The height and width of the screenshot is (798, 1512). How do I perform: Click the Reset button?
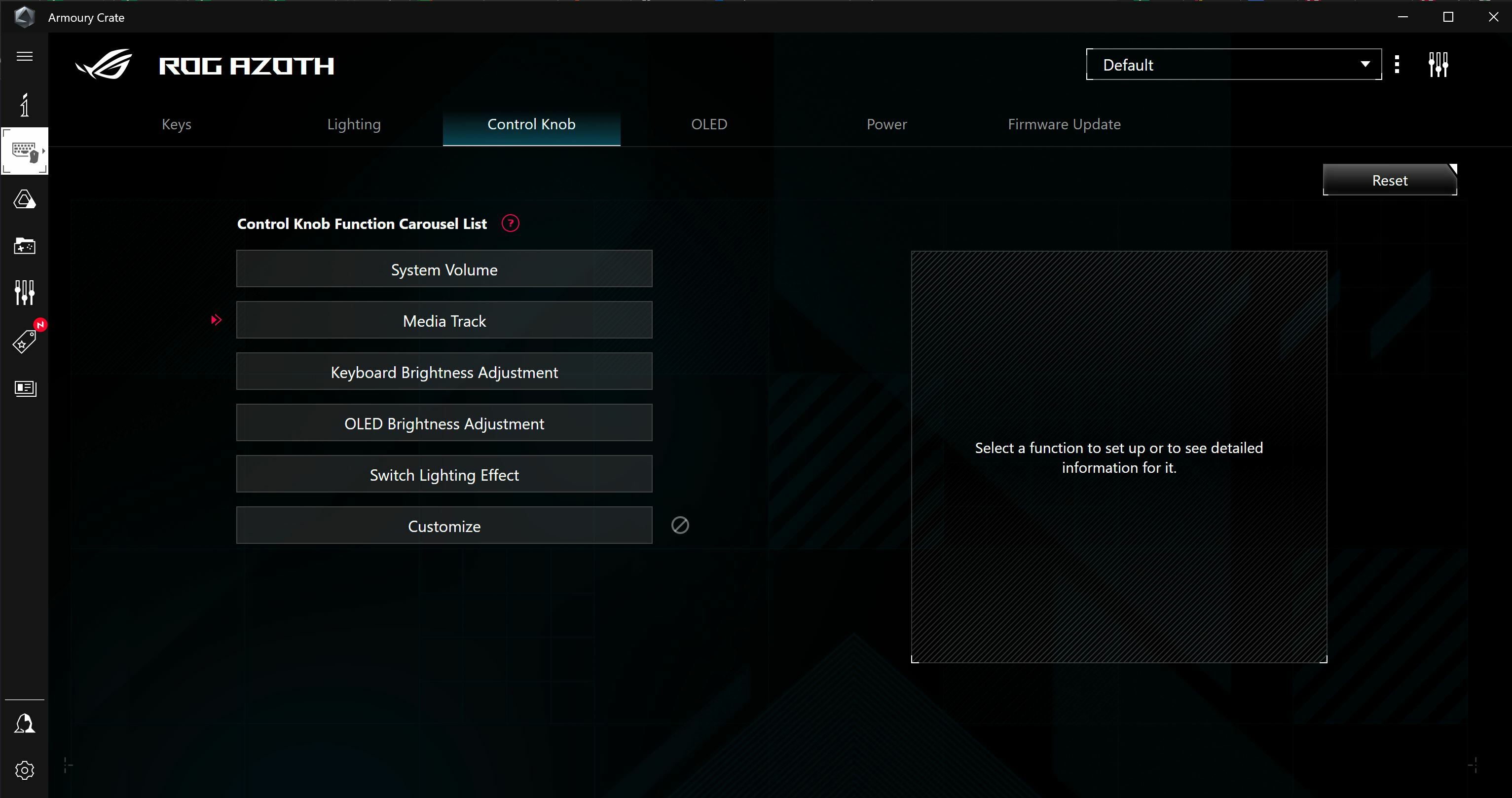pyautogui.click(x=1389, y=180)
